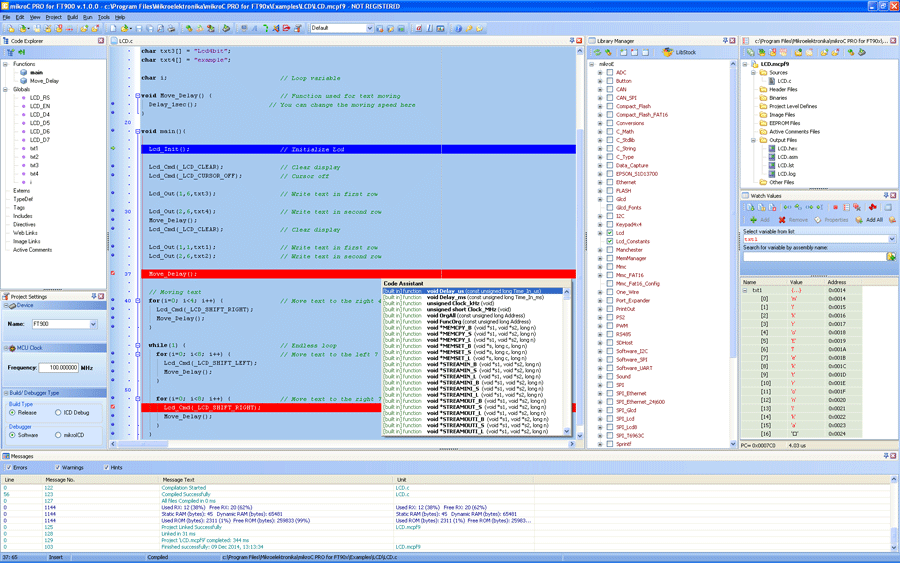
Task: Close the Library Manager panel
Action: point(732,41)
